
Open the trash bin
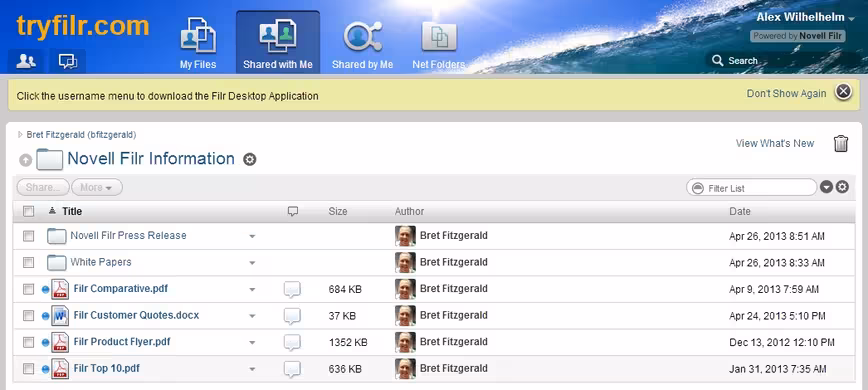point(840,143)
